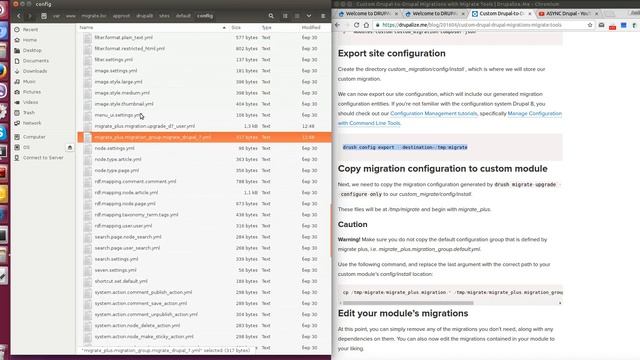
Task: Go forward in the Files window
Action: (x=29, y=16)
